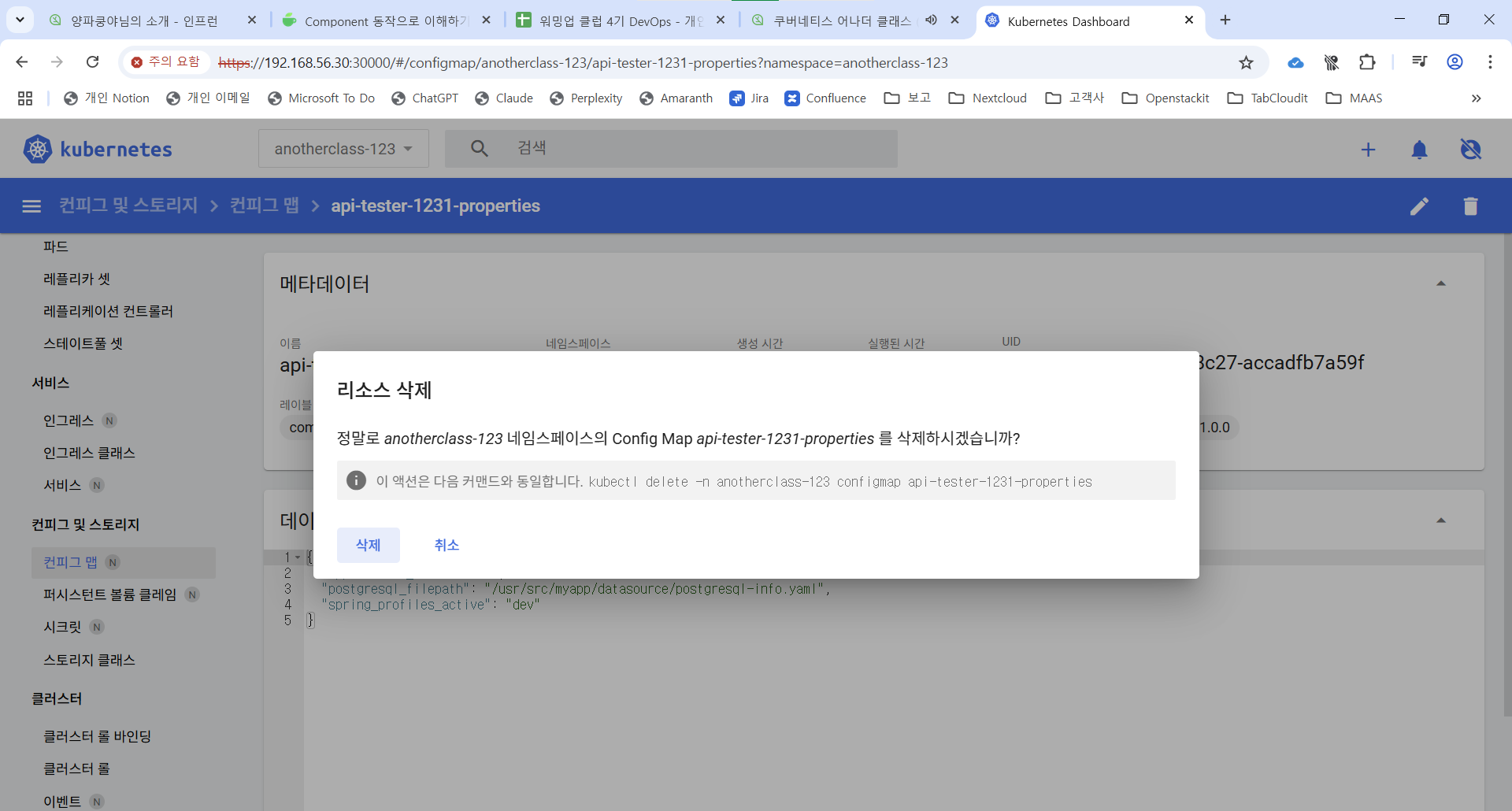
Task: Click the user account icon in dashboard header
Action: coord(1470,150)
